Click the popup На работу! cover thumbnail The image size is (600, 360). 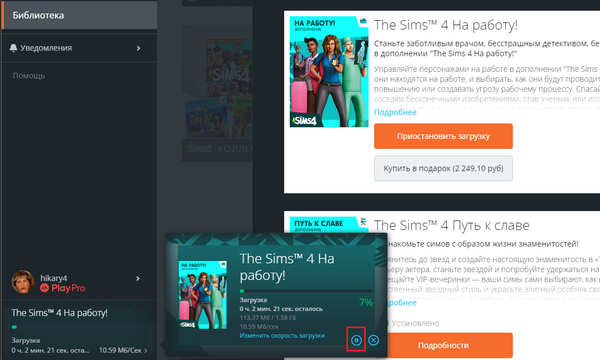[x=203, y=295]
